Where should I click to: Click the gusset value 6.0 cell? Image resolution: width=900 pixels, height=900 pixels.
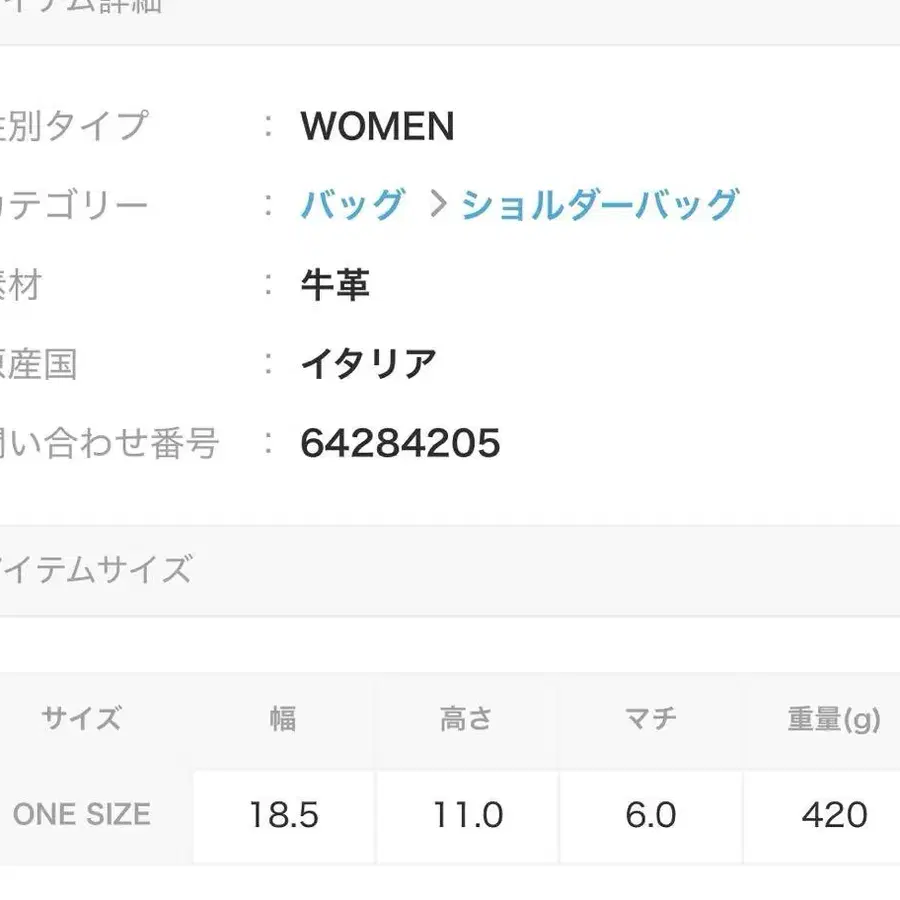pyautogui.click(x=651, y=815)
